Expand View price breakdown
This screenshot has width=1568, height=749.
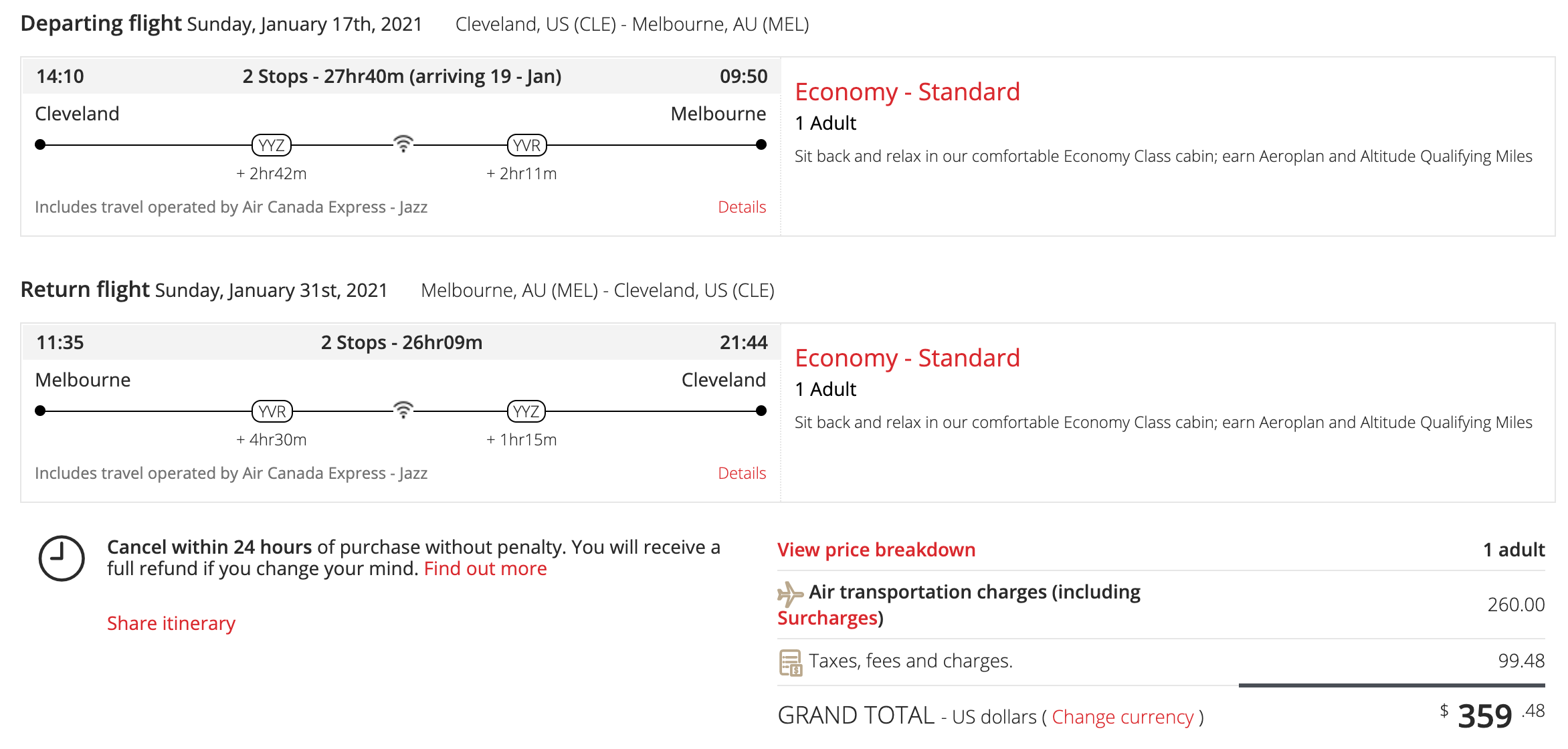tap(876, 550)
